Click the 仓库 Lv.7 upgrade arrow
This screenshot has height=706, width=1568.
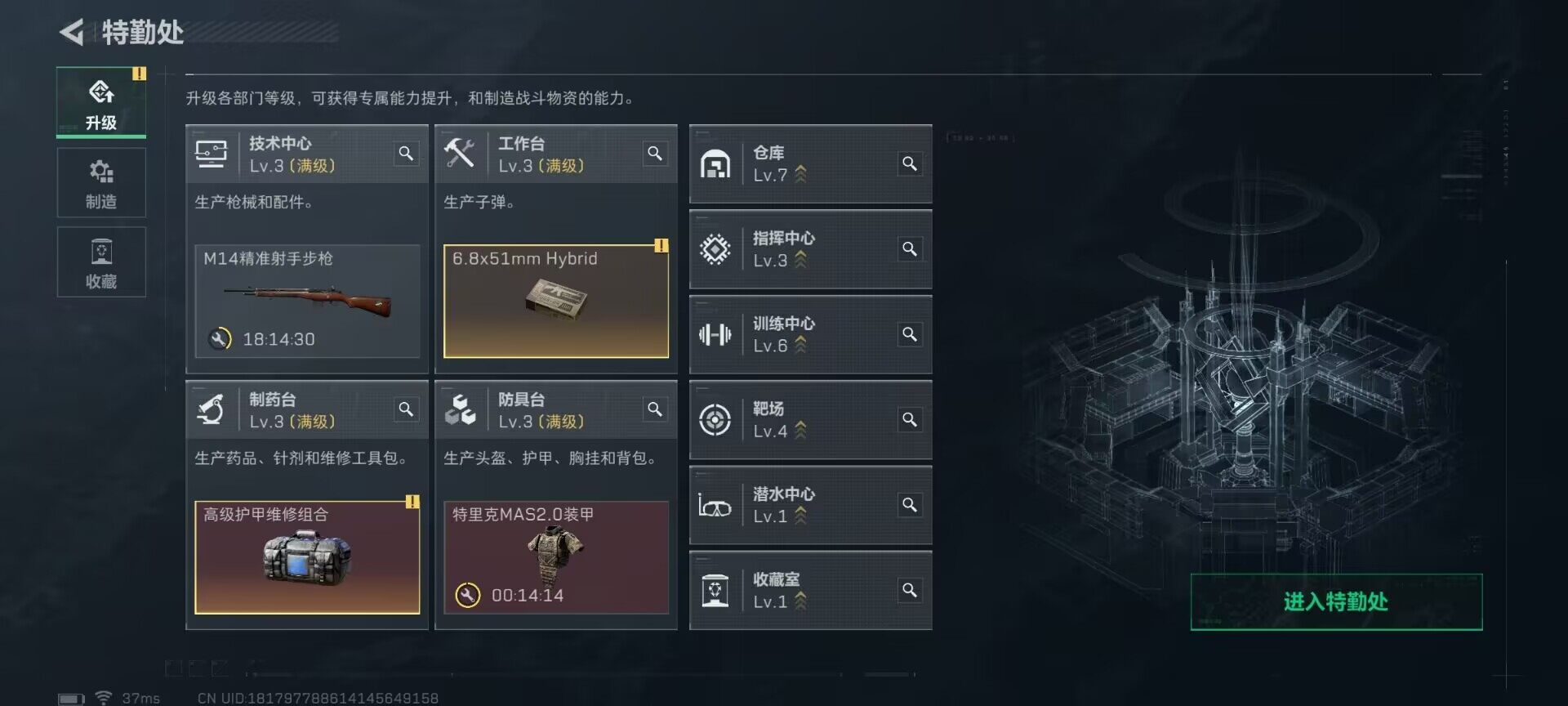(800, 175)
